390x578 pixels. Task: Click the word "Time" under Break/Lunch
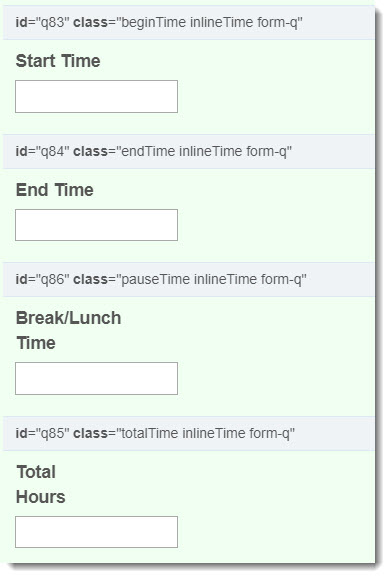click(36, 343)
